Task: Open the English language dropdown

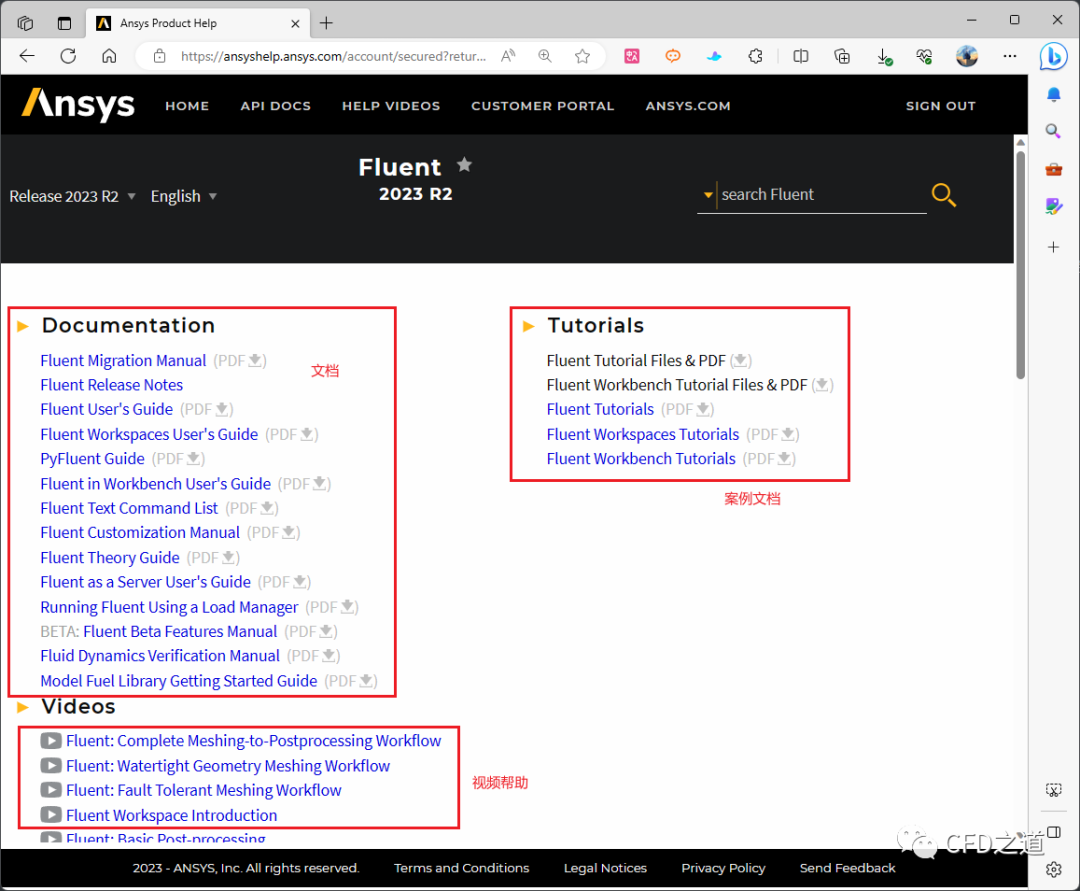Action: point(184,197)
